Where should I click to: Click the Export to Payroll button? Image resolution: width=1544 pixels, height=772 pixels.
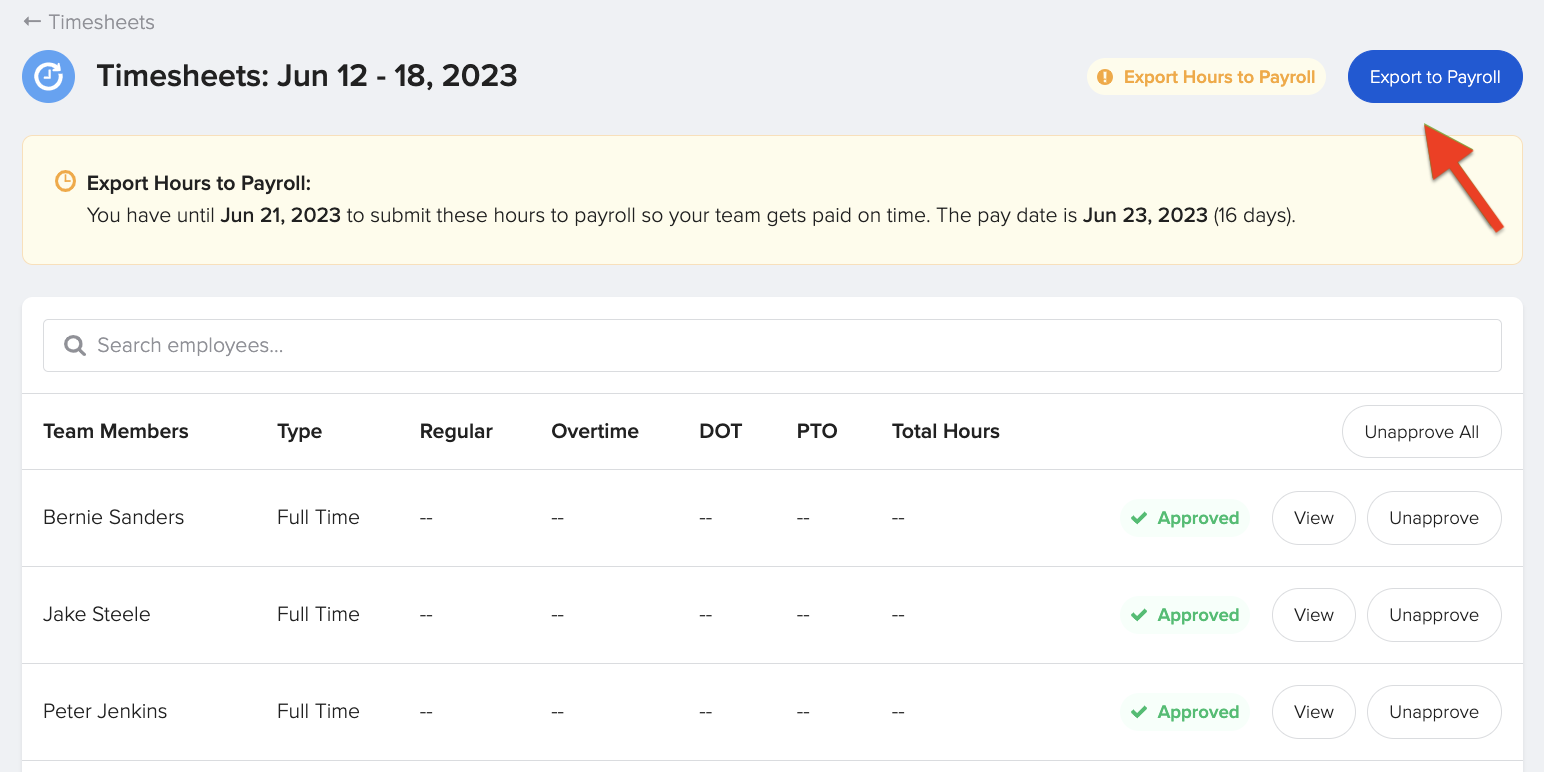tap(1435, 76)
